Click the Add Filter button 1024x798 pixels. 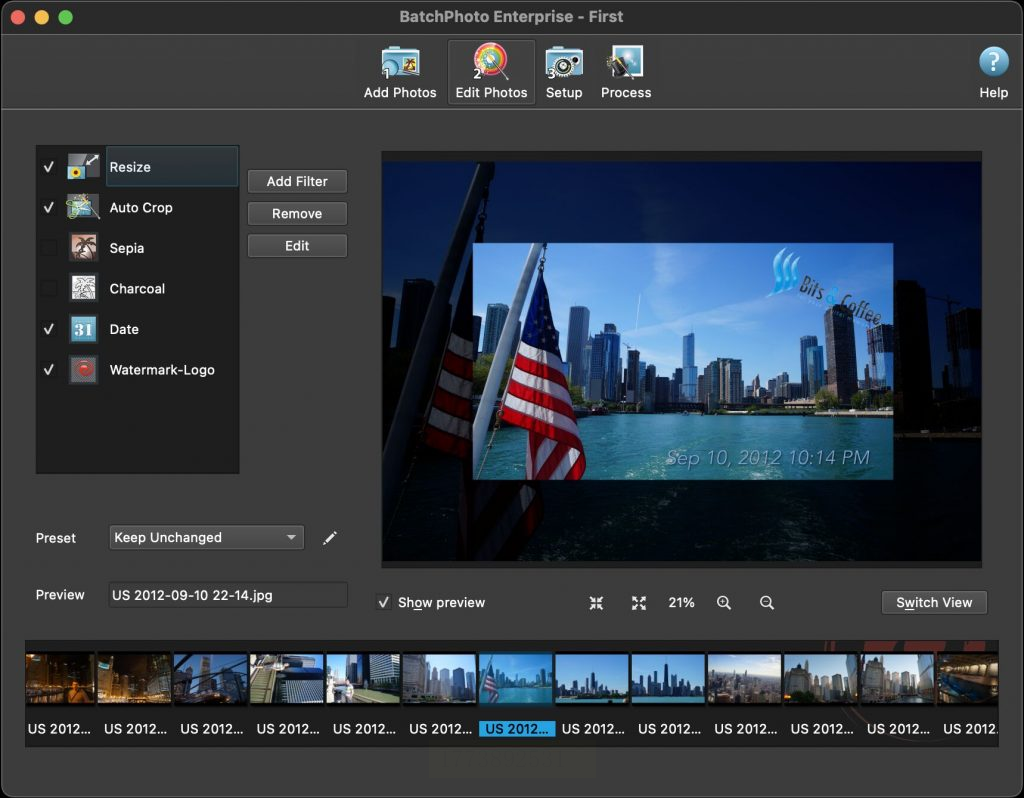tap(297, 181)
